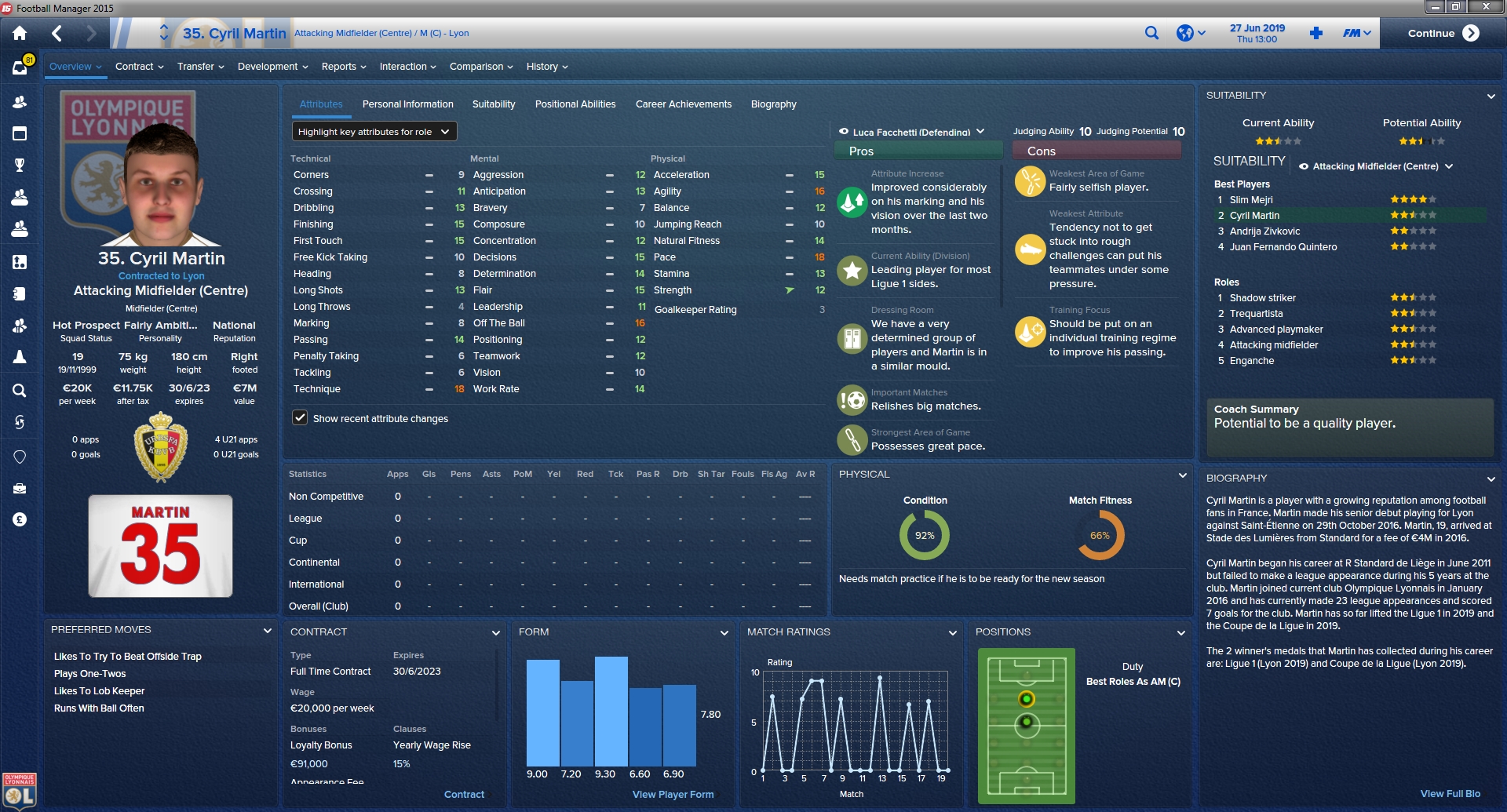Open the Finances pound icon

coord(20,519)
